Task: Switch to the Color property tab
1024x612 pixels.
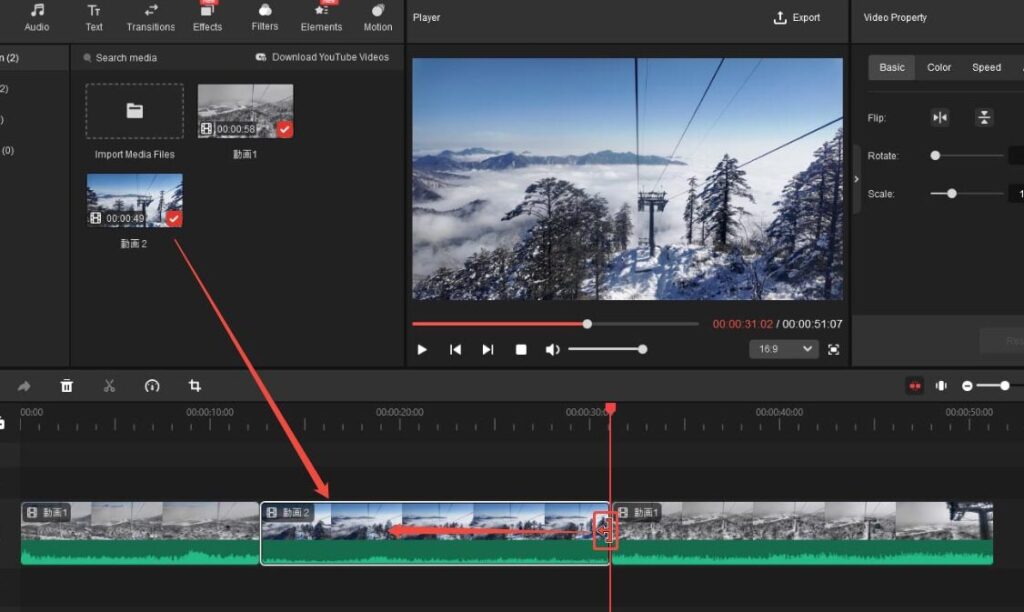Action: pos(938,67)
